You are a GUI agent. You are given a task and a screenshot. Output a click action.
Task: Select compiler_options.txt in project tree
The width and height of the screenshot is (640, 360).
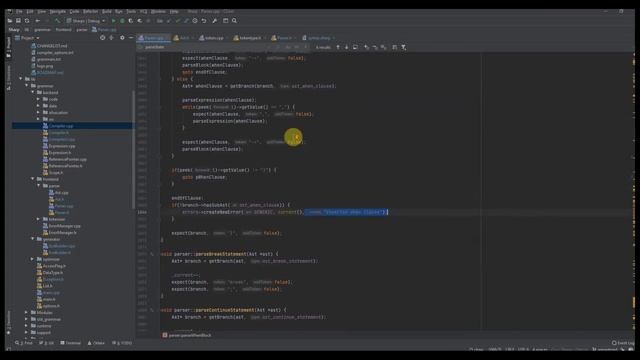[55, 53]
